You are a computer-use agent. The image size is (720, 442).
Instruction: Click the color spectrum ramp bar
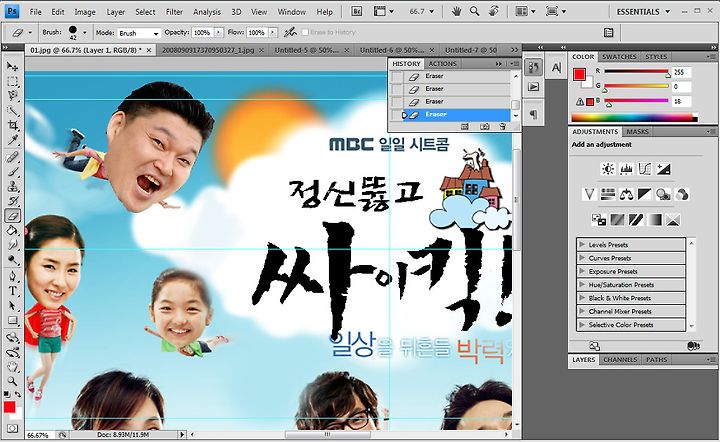click(x=635, y=117)
